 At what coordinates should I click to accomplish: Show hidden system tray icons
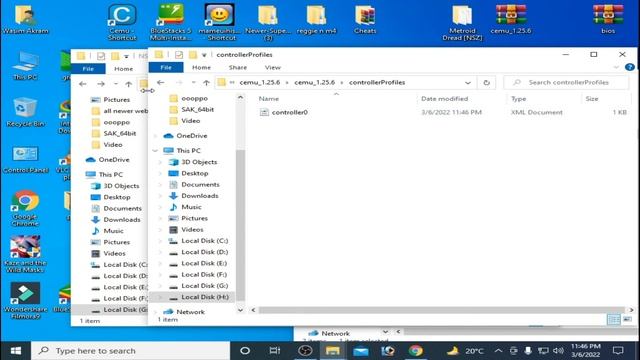[x=498, y=351]
